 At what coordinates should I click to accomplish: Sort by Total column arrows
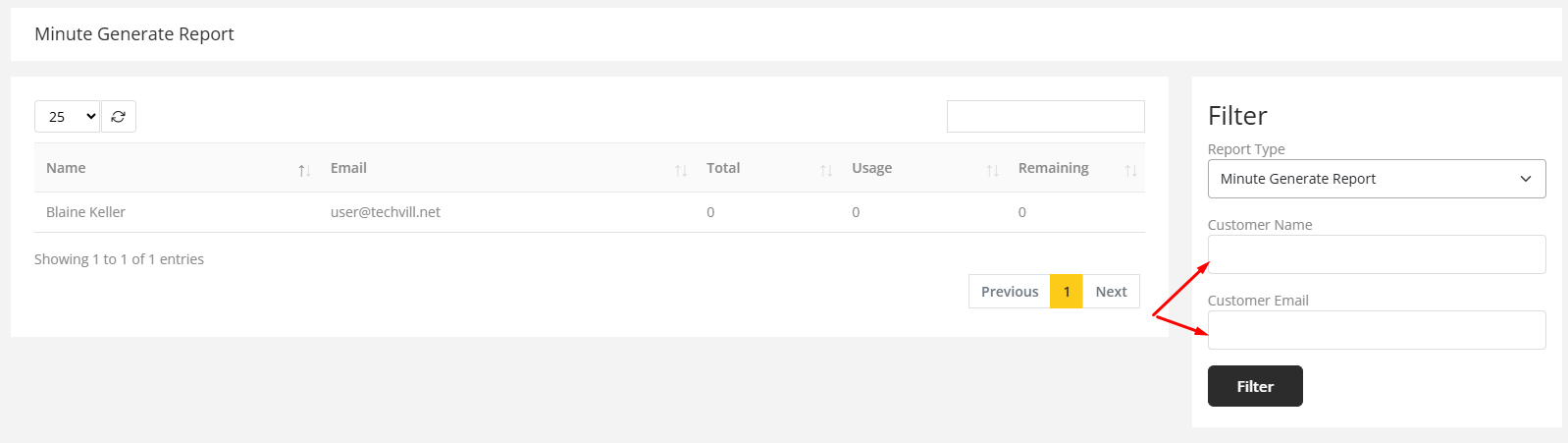pyautogui.click(x=826, y=171)
